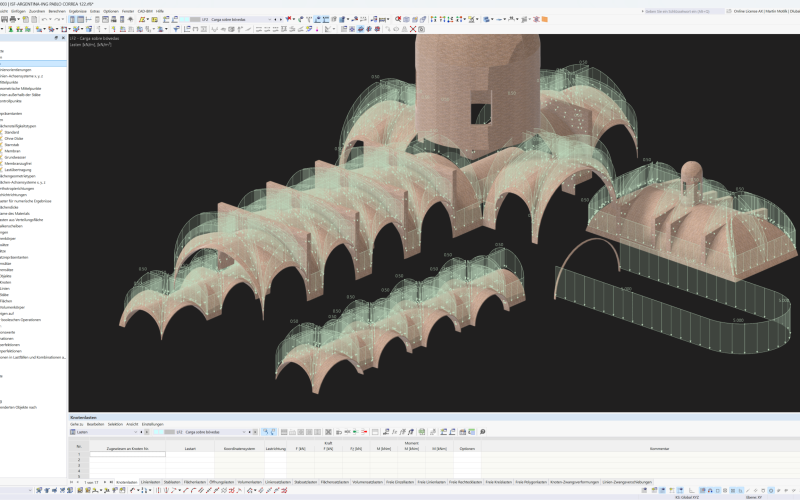The height and width of the screenshot is (500, 800).
Task: Toggle the second highlighted load values button in main toolbar
Action: click(325, 19)
